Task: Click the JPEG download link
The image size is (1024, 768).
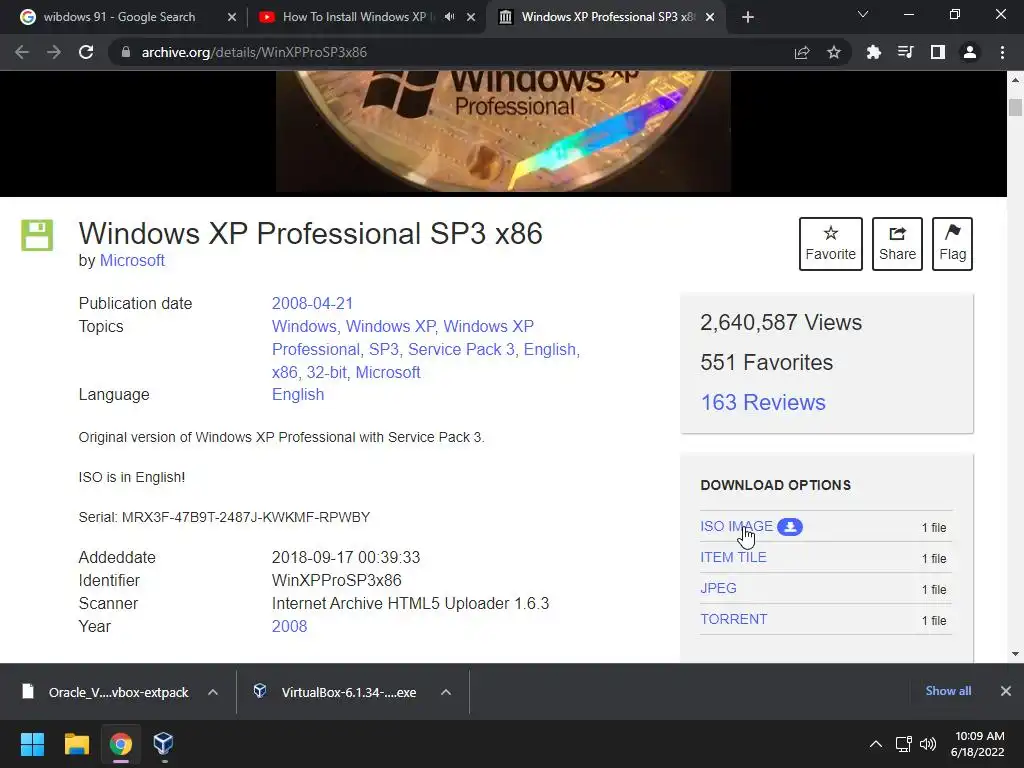Action: 718,588
